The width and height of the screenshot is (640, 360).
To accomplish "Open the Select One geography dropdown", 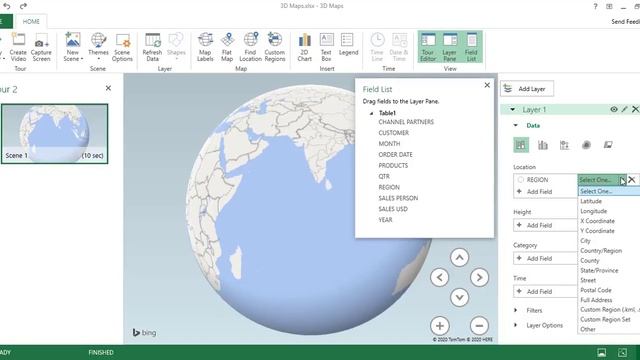I will (x=602, y=180).
